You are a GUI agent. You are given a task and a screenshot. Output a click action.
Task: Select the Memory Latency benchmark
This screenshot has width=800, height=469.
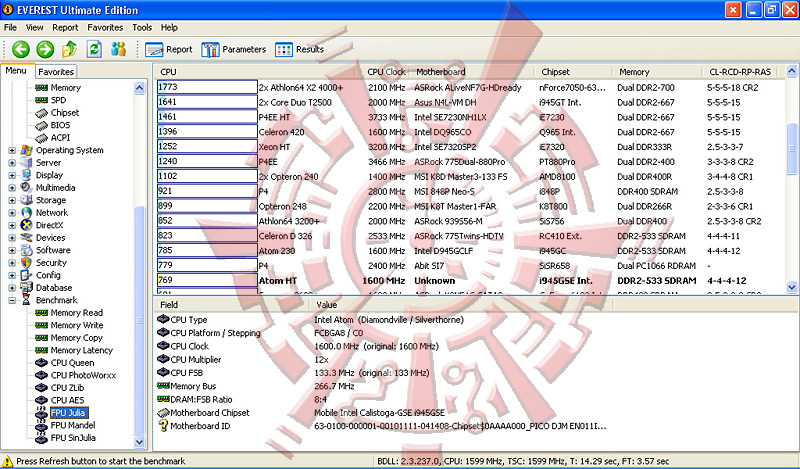click(82, 350)
